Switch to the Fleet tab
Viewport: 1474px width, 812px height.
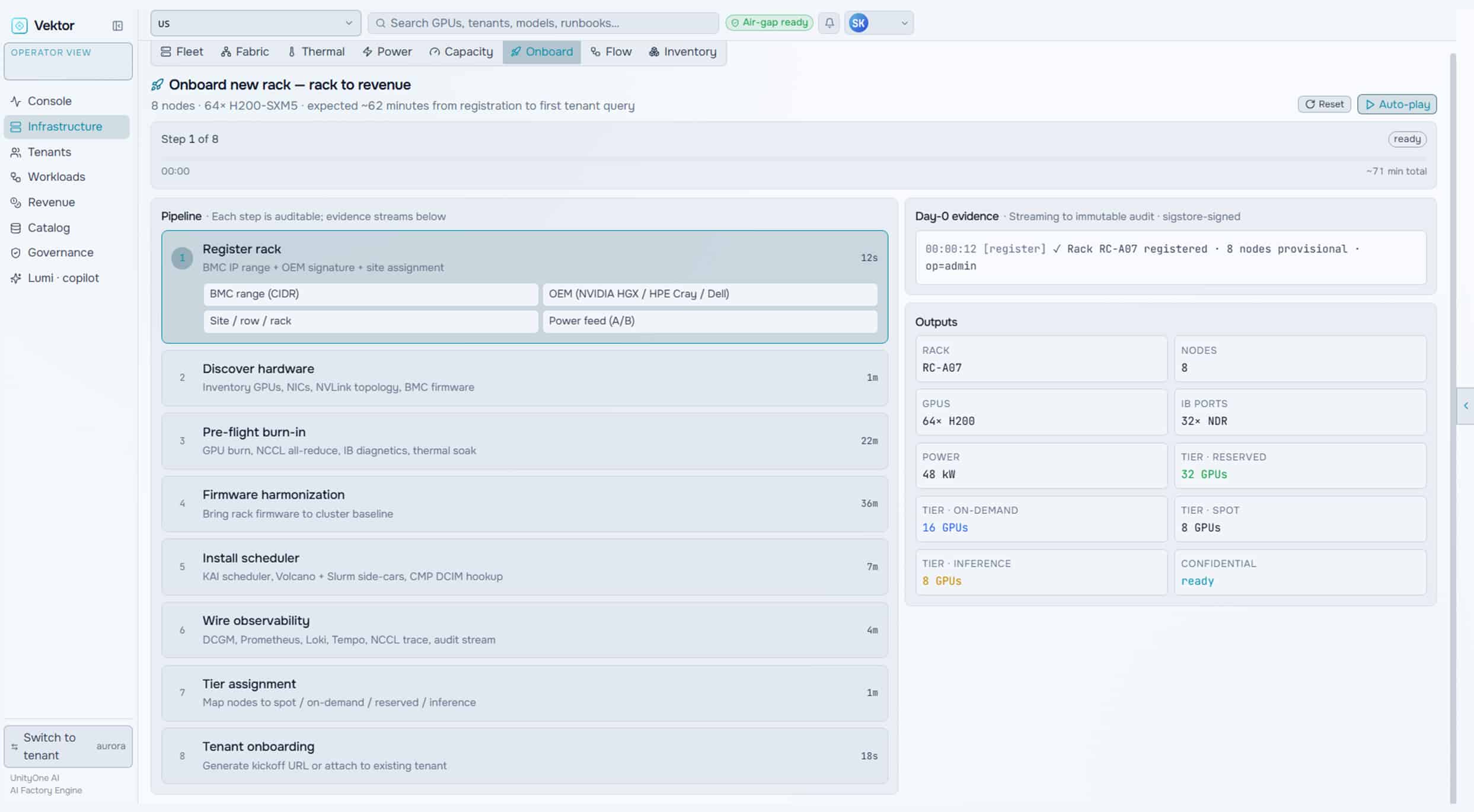pyautogui.click(x=182, y=52)
